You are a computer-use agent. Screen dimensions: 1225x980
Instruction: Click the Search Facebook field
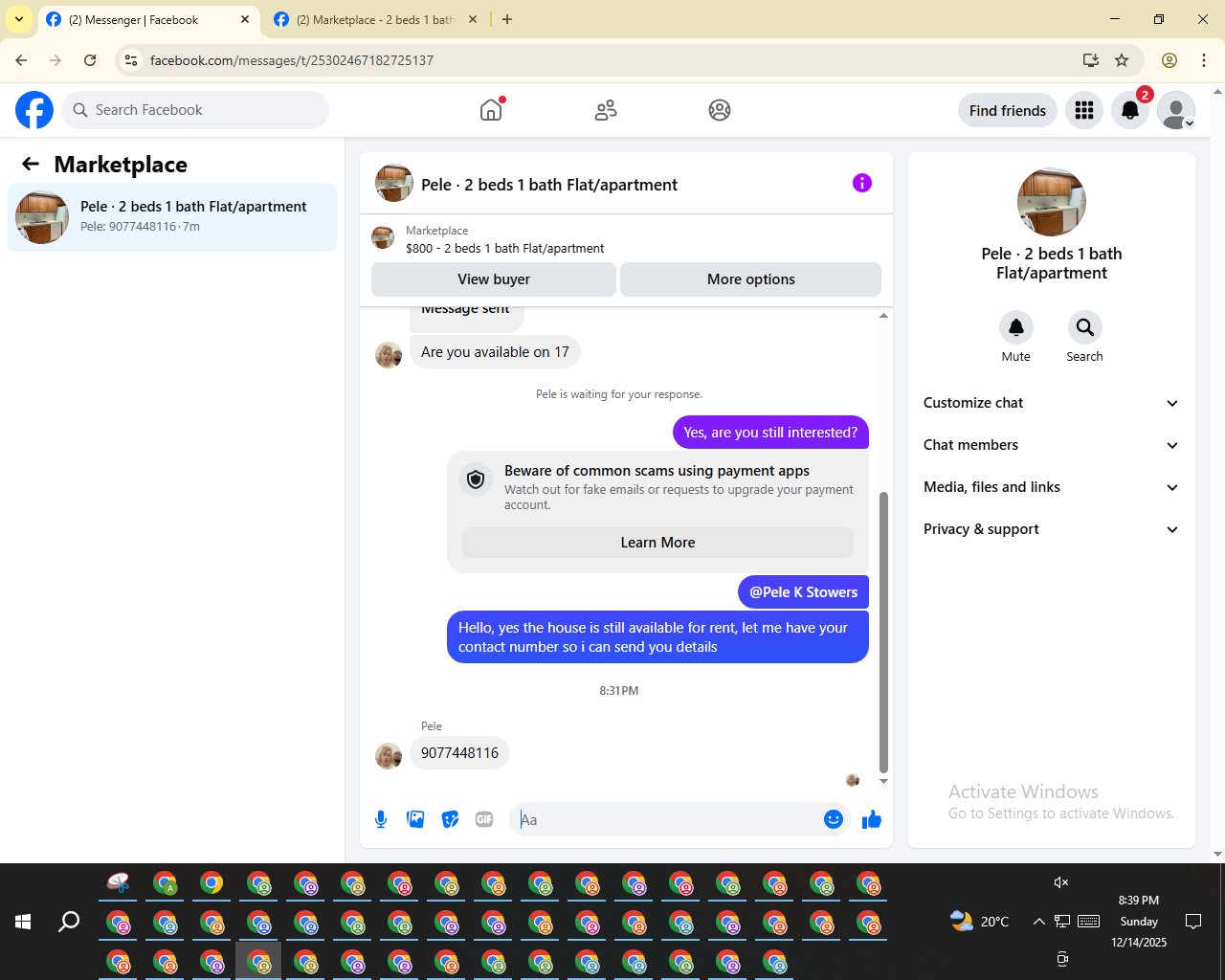195,110
